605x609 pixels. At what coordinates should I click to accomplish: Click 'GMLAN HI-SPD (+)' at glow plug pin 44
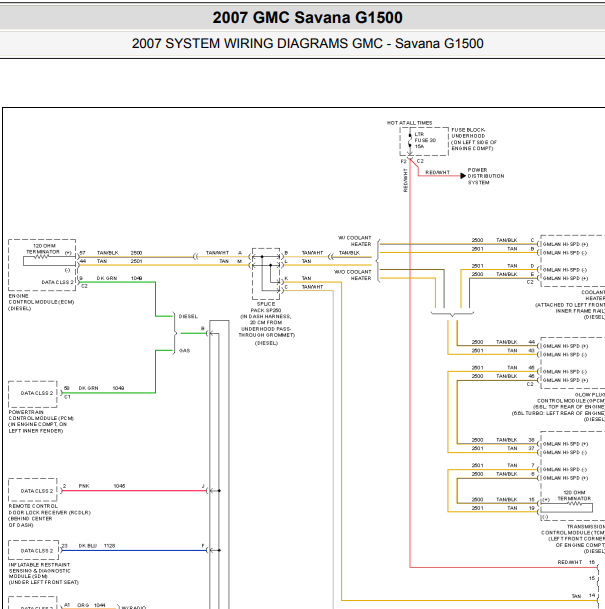pyautogui.click(x=565, y=346)
